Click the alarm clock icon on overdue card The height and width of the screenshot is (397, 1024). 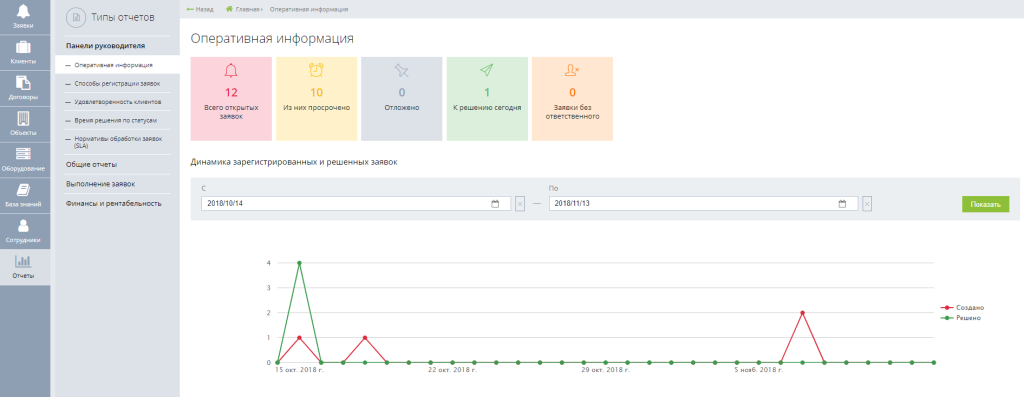click(x=316, y=71)
